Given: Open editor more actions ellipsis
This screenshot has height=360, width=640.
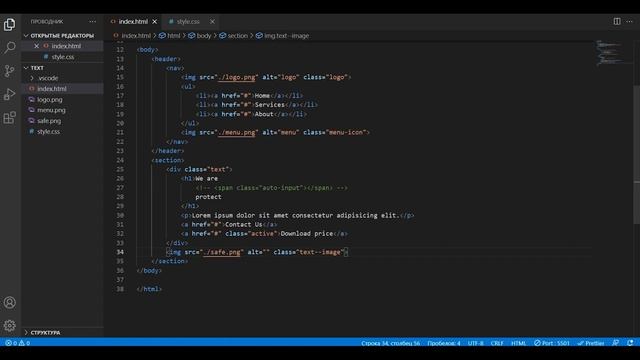Looking at the screenshot, I should [x=629, y=21].
